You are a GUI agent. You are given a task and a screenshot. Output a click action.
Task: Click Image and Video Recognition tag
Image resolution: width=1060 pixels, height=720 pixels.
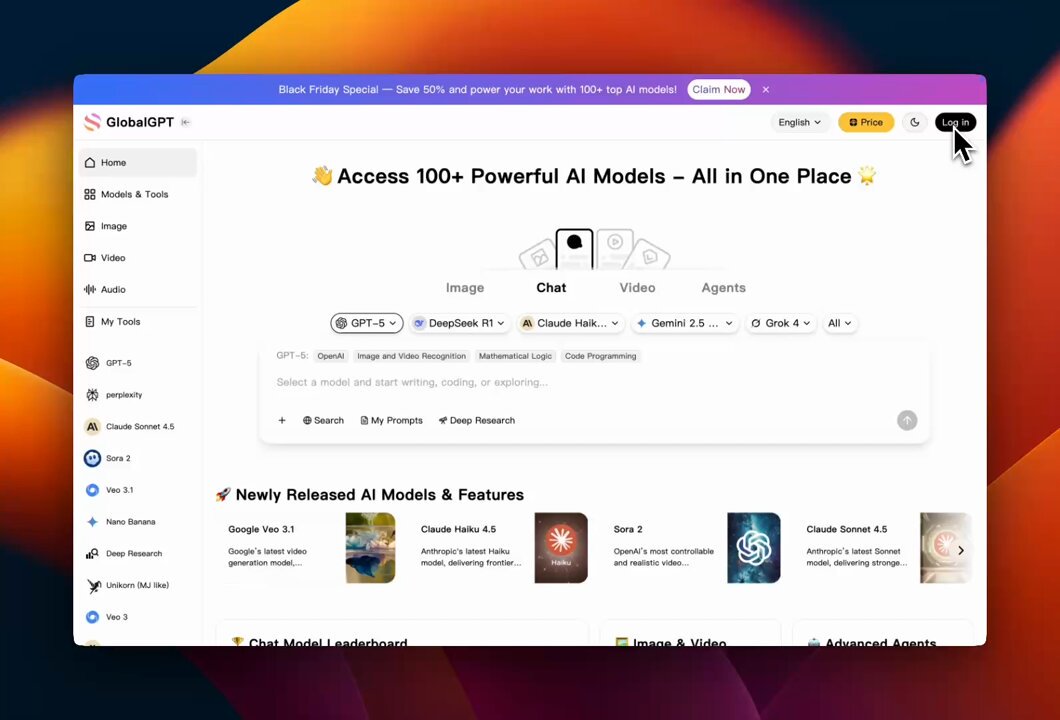click(411, 356)
